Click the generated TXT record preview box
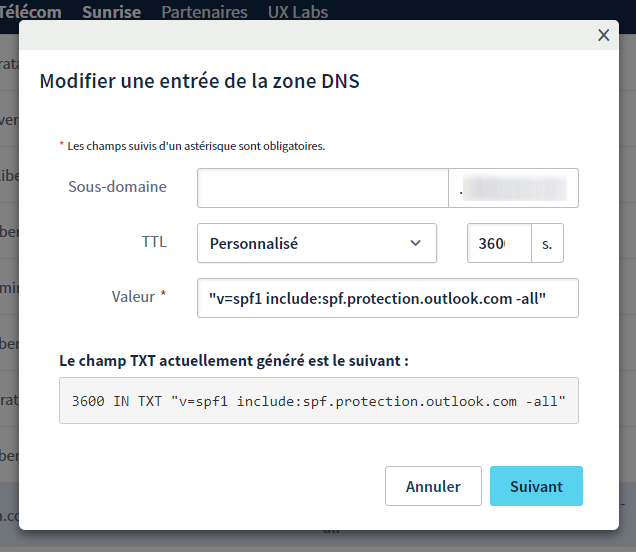 318,401
